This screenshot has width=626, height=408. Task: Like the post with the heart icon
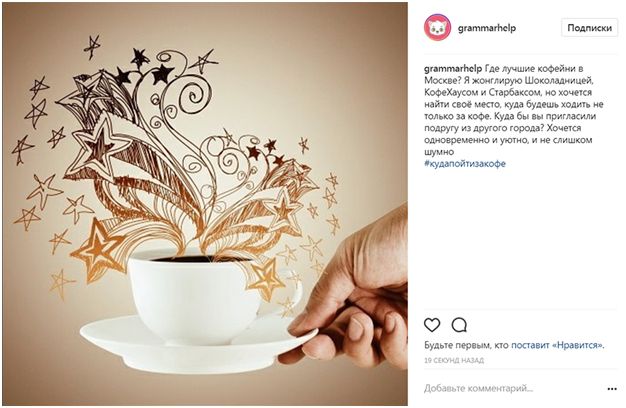pyautogui.click(x=432, y=325)
